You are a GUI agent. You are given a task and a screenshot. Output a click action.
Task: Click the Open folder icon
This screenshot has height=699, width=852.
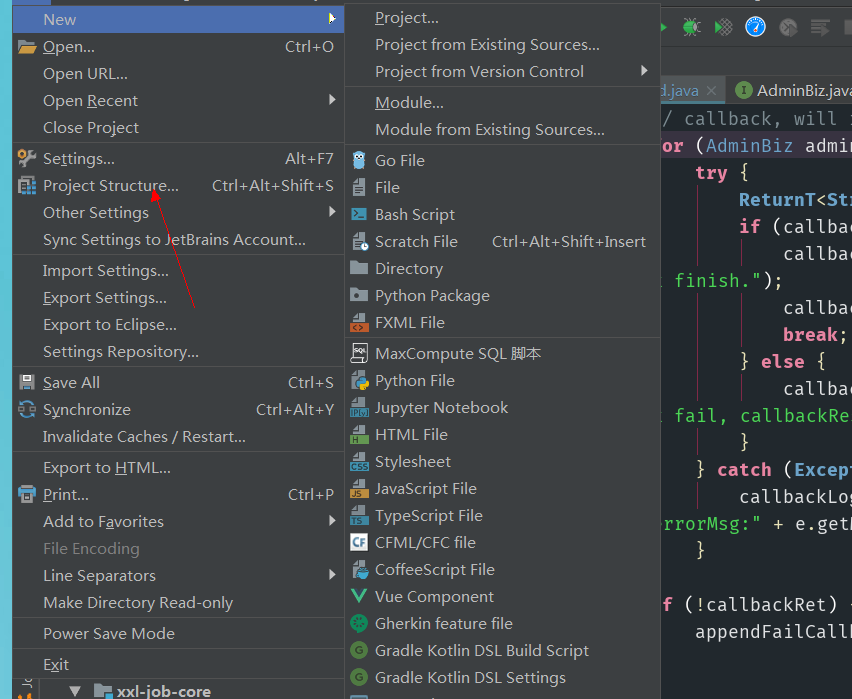pos(27,47)
